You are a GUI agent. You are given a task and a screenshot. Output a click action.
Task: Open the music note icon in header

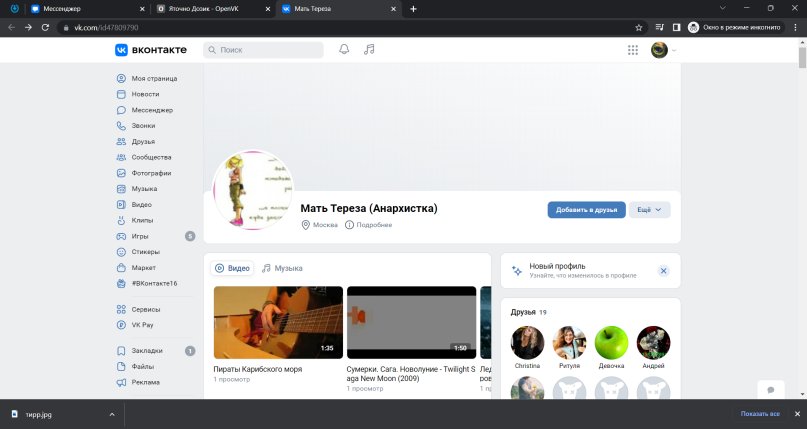pyautogui.click(x=369, y=49)
